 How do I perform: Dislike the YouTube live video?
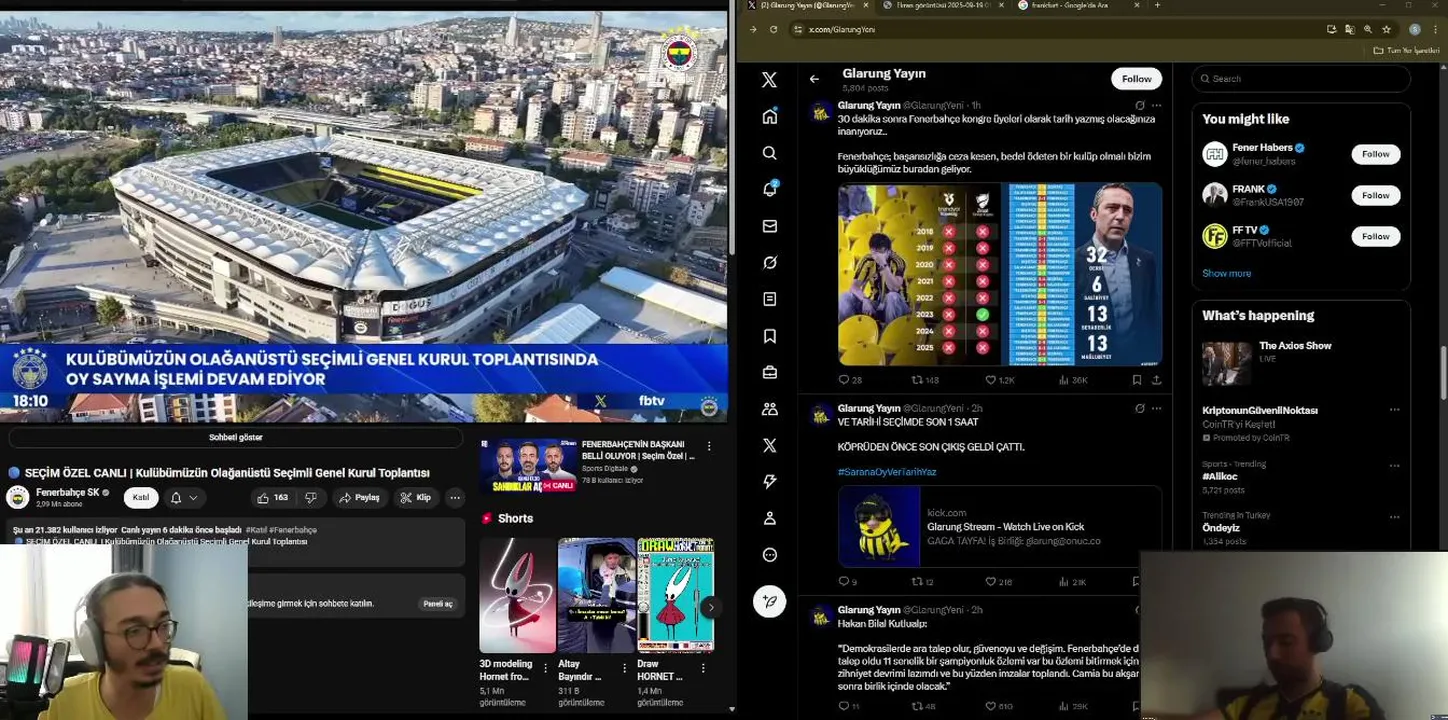tap(311, 497)
